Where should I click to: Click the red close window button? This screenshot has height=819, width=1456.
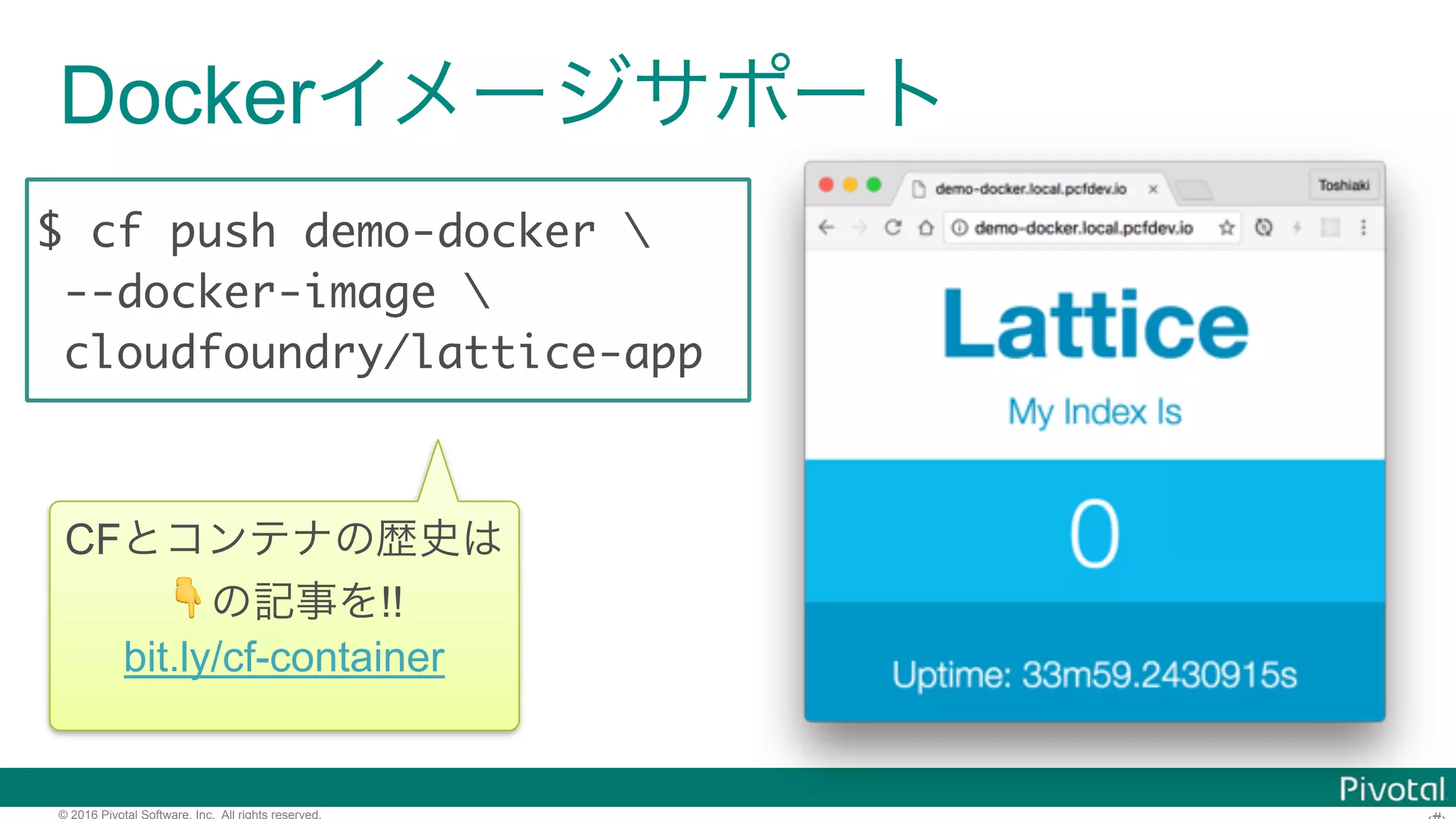tap(826, 185)
